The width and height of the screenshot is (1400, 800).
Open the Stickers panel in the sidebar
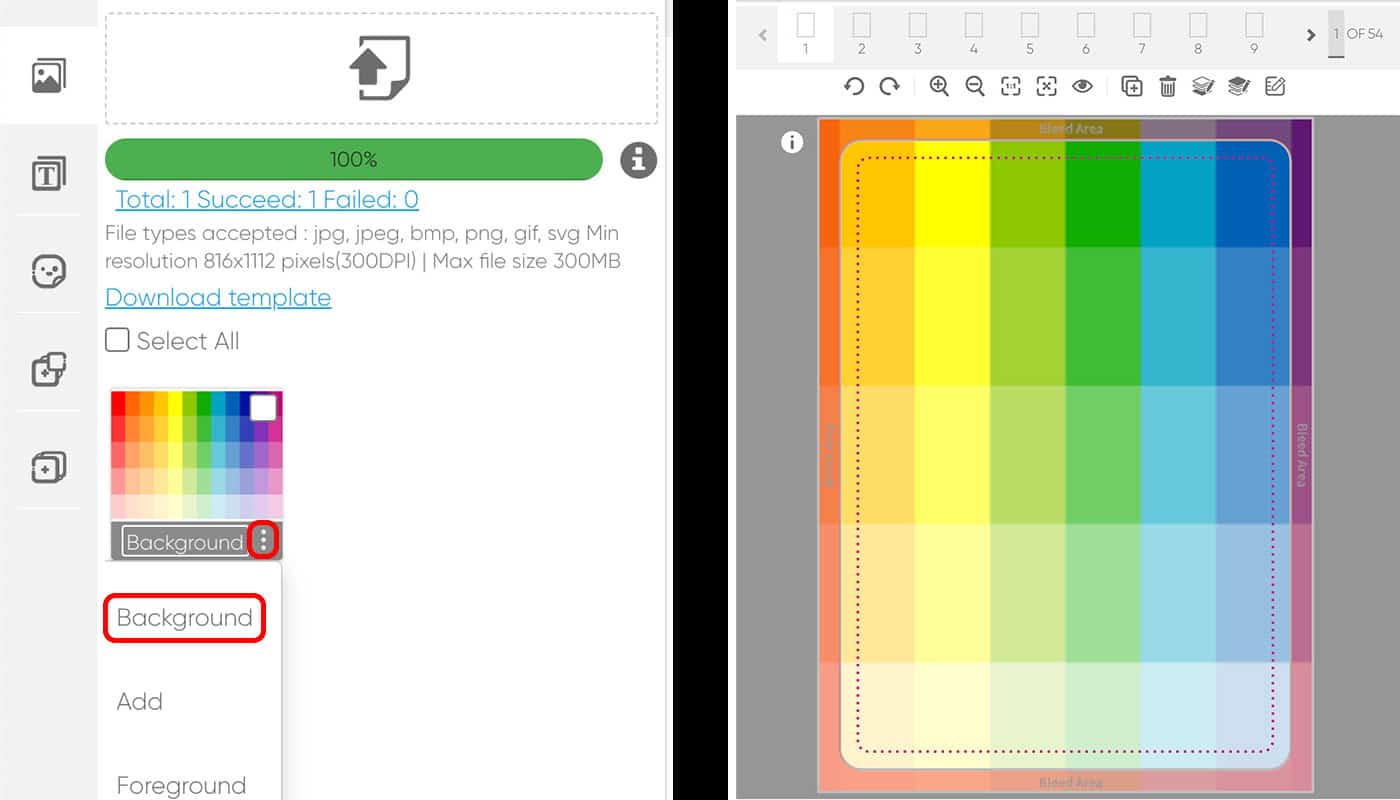[48, 271]
